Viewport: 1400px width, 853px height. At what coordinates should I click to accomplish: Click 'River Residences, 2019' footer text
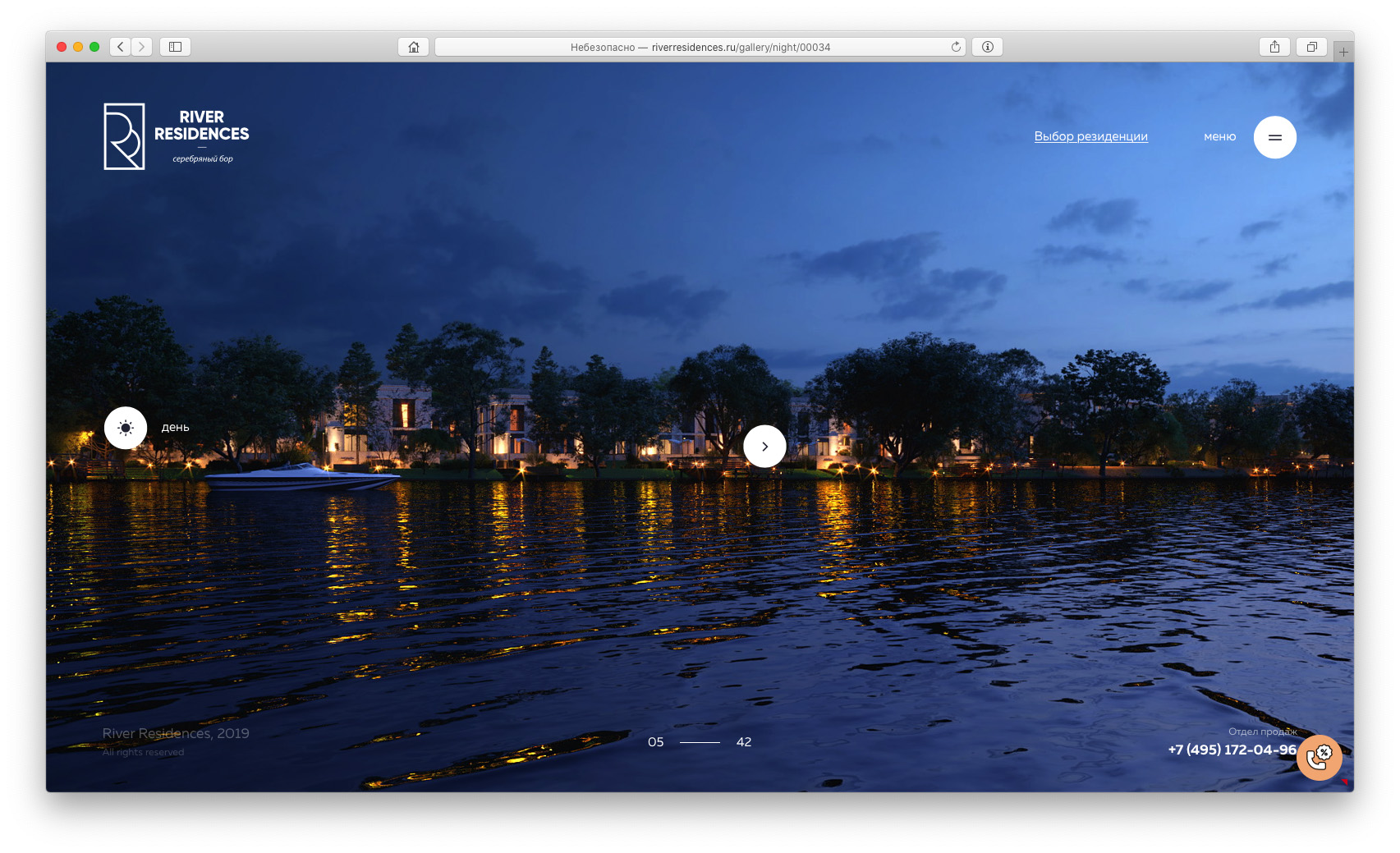[x=176, y=733]
